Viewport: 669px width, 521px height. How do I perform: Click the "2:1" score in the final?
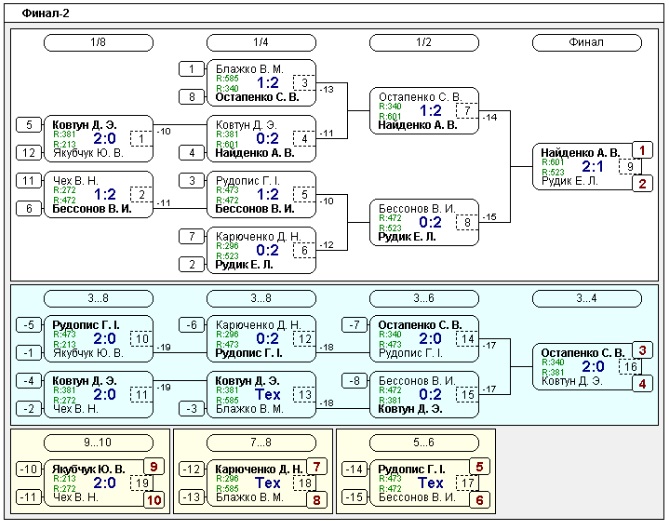pyautogui.click(x=593, y=166)
